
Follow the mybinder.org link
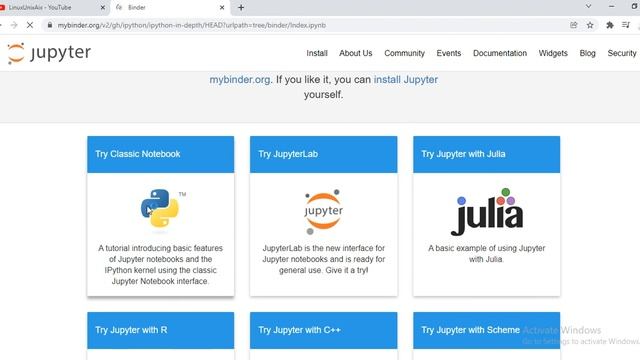pos(240,80)
